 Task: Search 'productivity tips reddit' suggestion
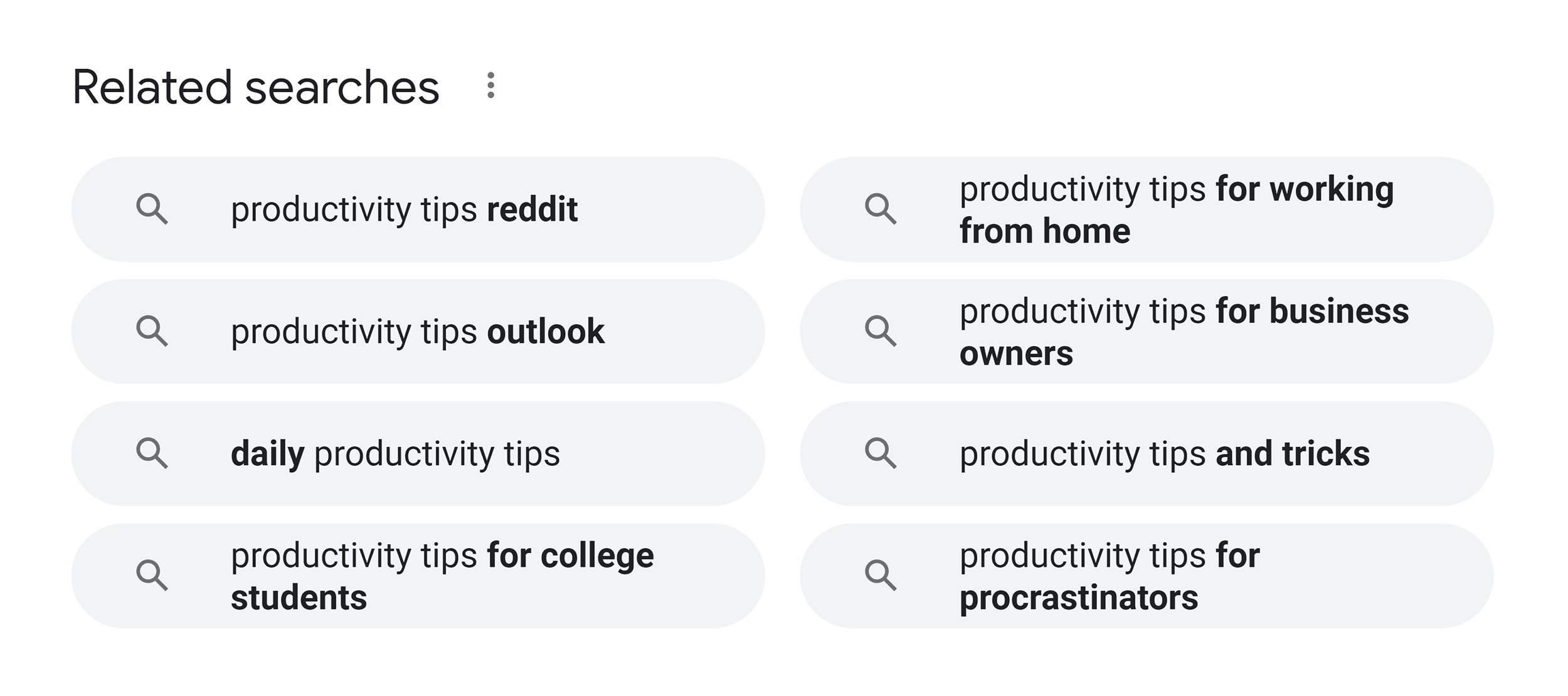418,209
